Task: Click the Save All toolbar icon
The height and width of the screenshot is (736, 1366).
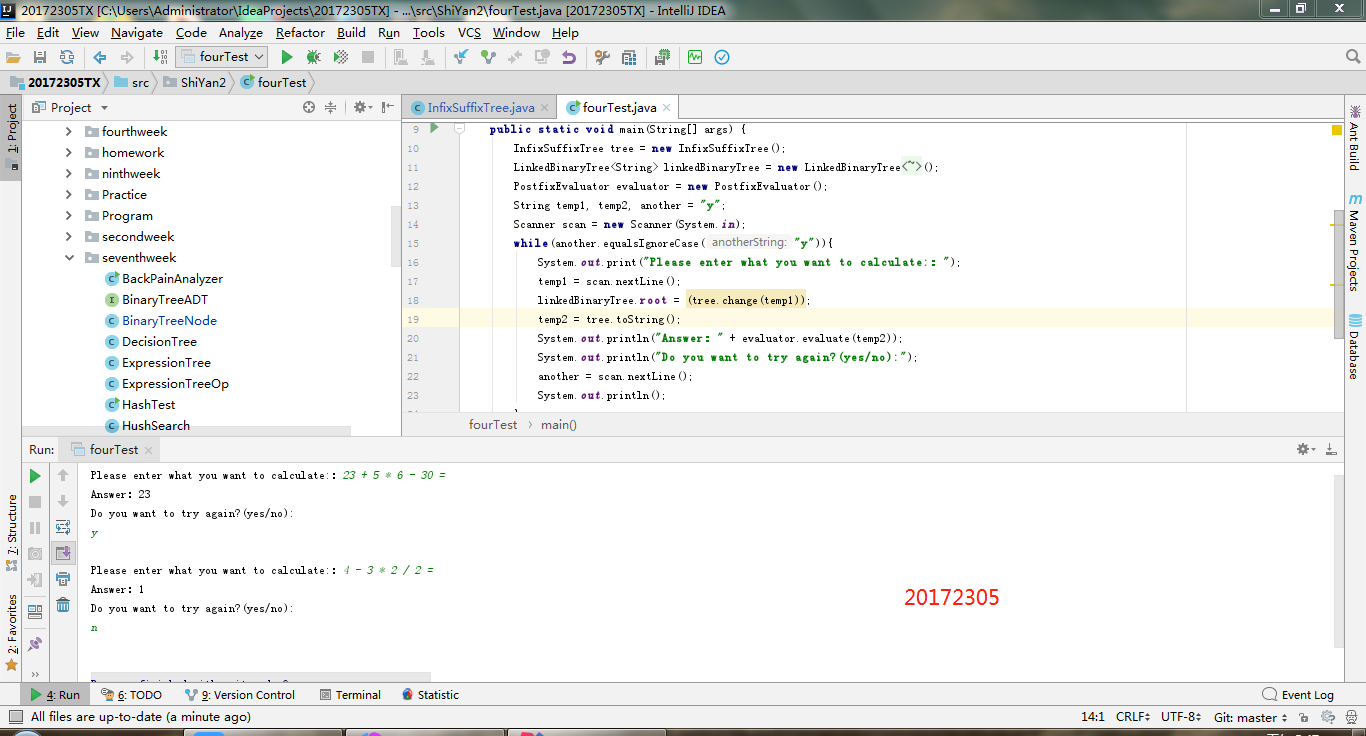Action: 40,57
